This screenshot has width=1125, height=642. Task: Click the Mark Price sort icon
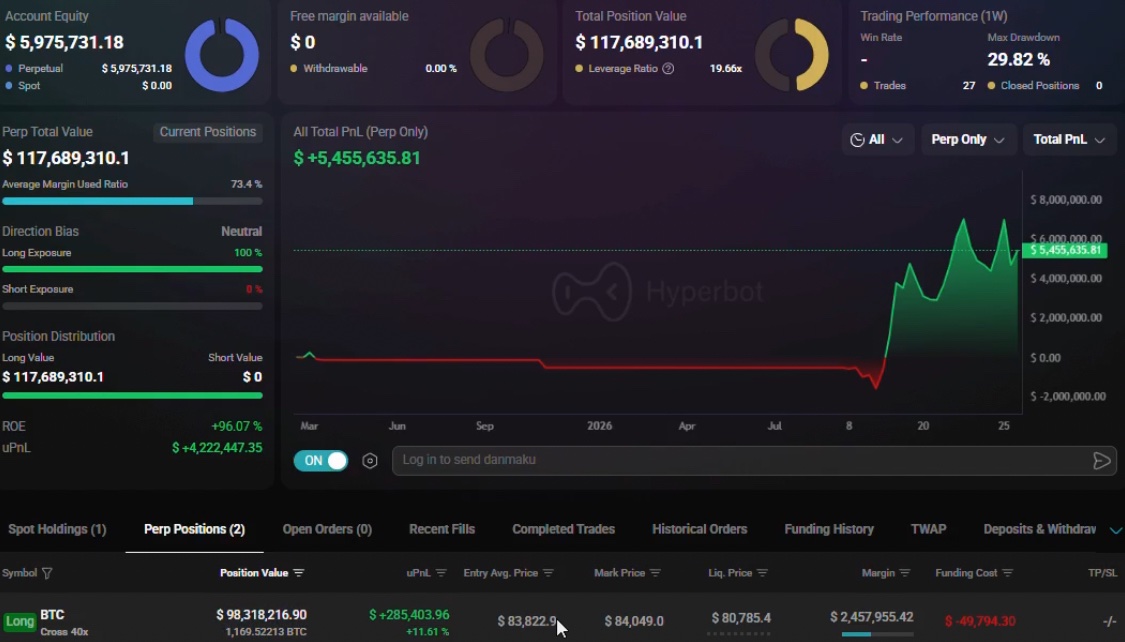click(655, 573)
